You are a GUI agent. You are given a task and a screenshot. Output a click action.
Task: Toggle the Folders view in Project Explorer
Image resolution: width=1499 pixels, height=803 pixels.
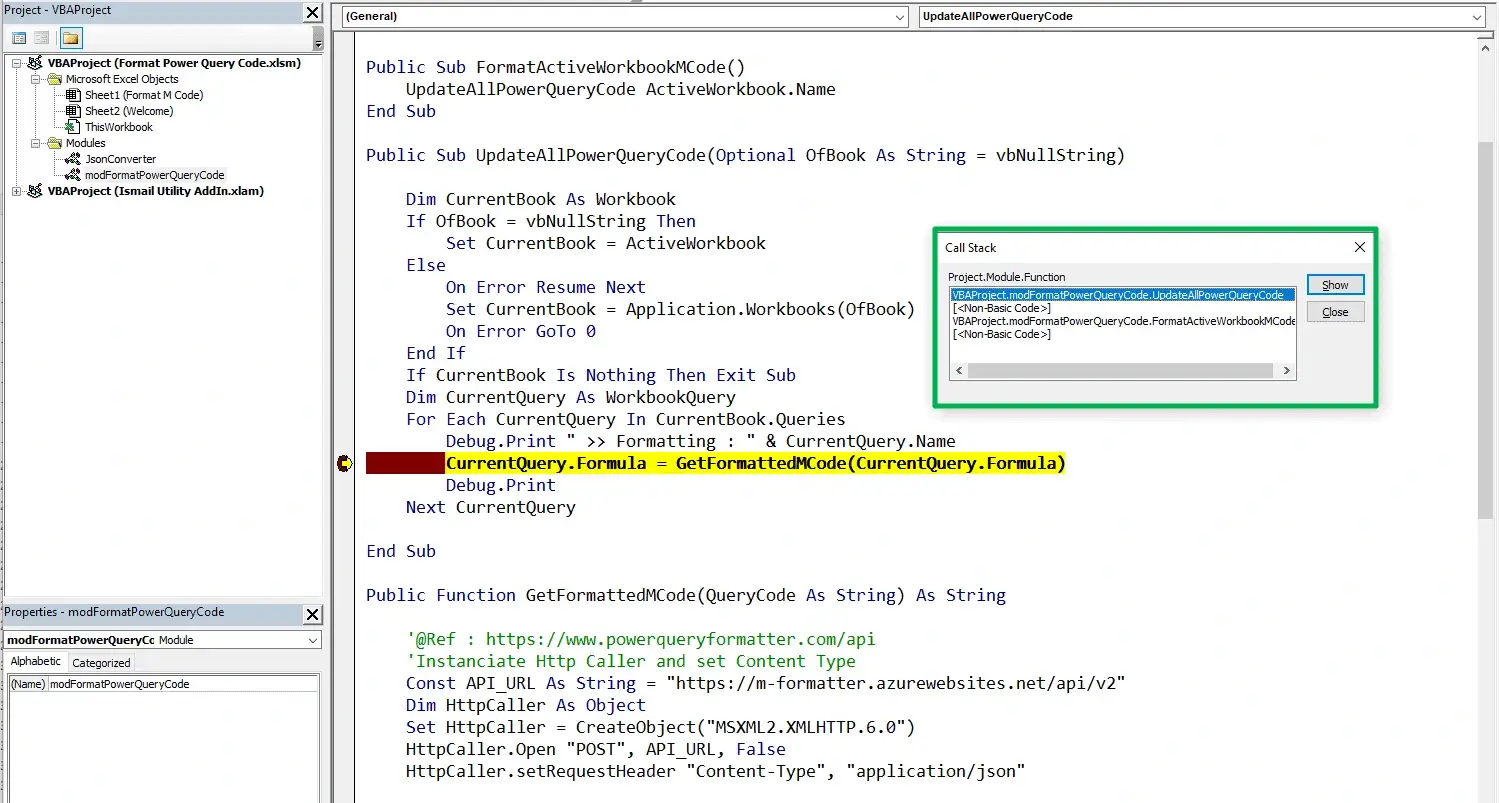pyautogui.click(x=69, y=37)
